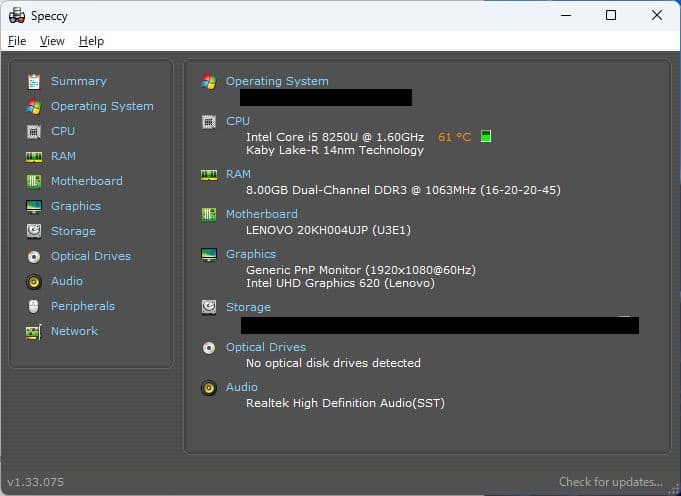Click Realtek High Definition Audio text
681x496 pixels.
point(345,403)
